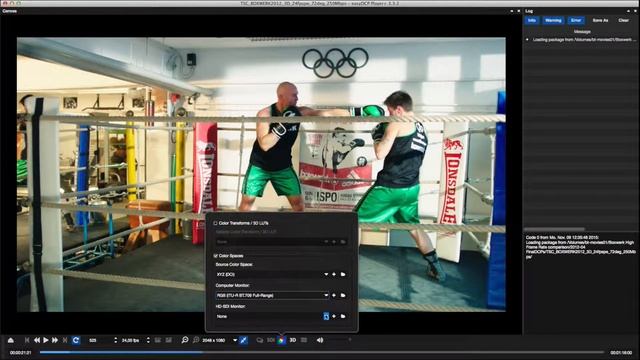The image size is (640, 360).
Task: Toggle loop playback
Action: click(76, 340)
